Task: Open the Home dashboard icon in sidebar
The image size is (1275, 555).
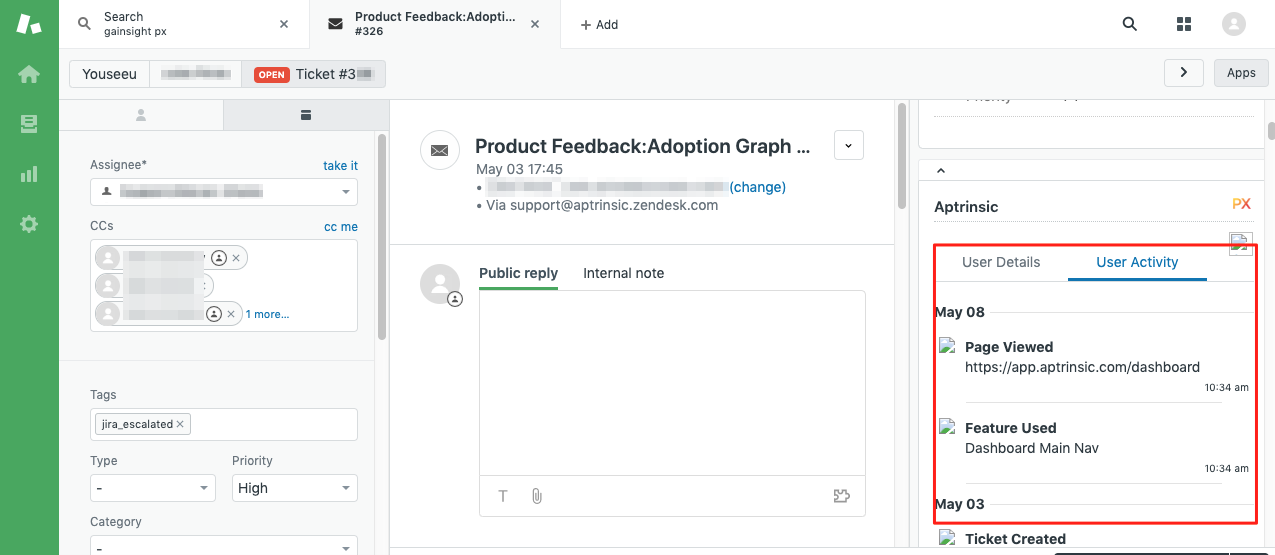Action: pos(29,74)
